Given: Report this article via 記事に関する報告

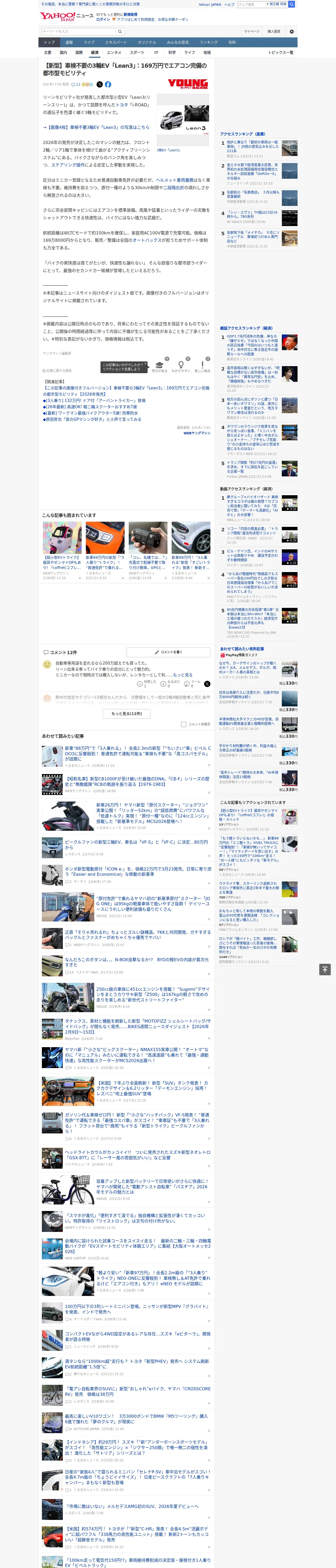Looking at the screenshot, I should pyautogui.click(x=57, y=370).
